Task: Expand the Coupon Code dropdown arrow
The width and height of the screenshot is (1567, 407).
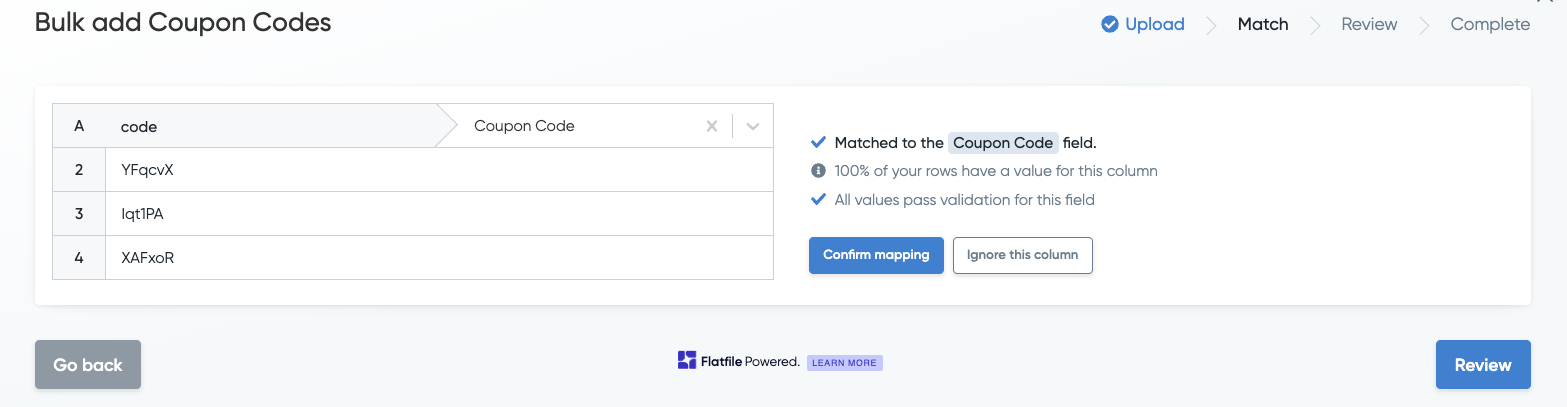Action: [753, 126]
